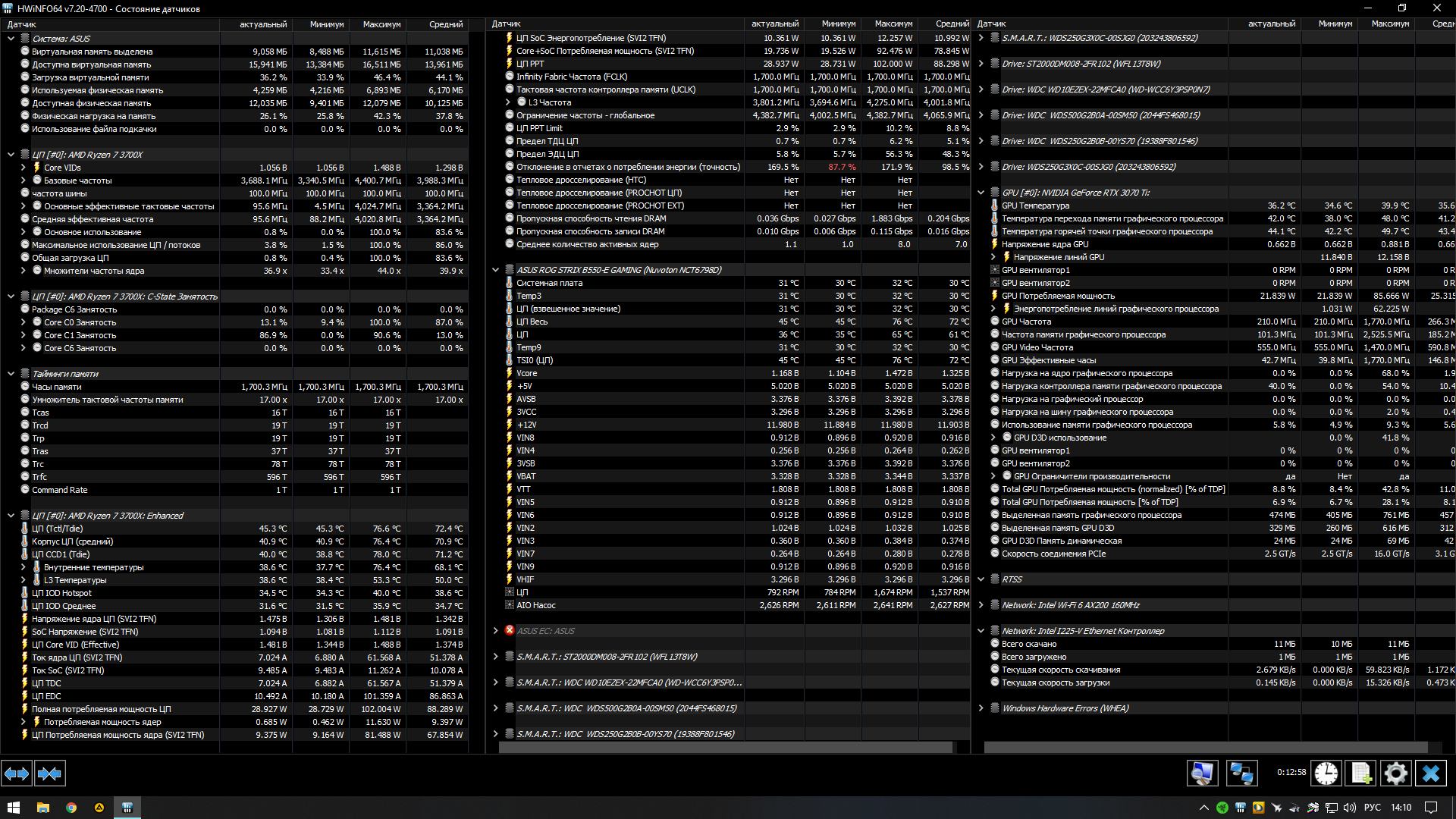Click the expand layout arrows button
The width and height of the screenshot is (1456, 819).
tap(17, 773)
